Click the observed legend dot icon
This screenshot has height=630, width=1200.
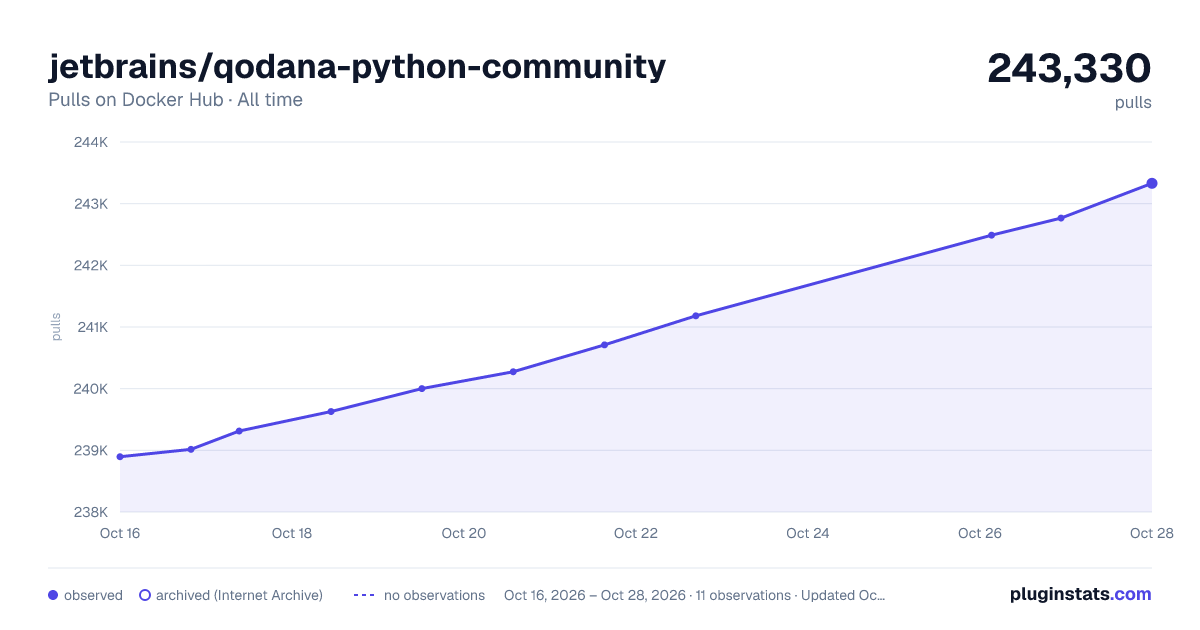53,595
